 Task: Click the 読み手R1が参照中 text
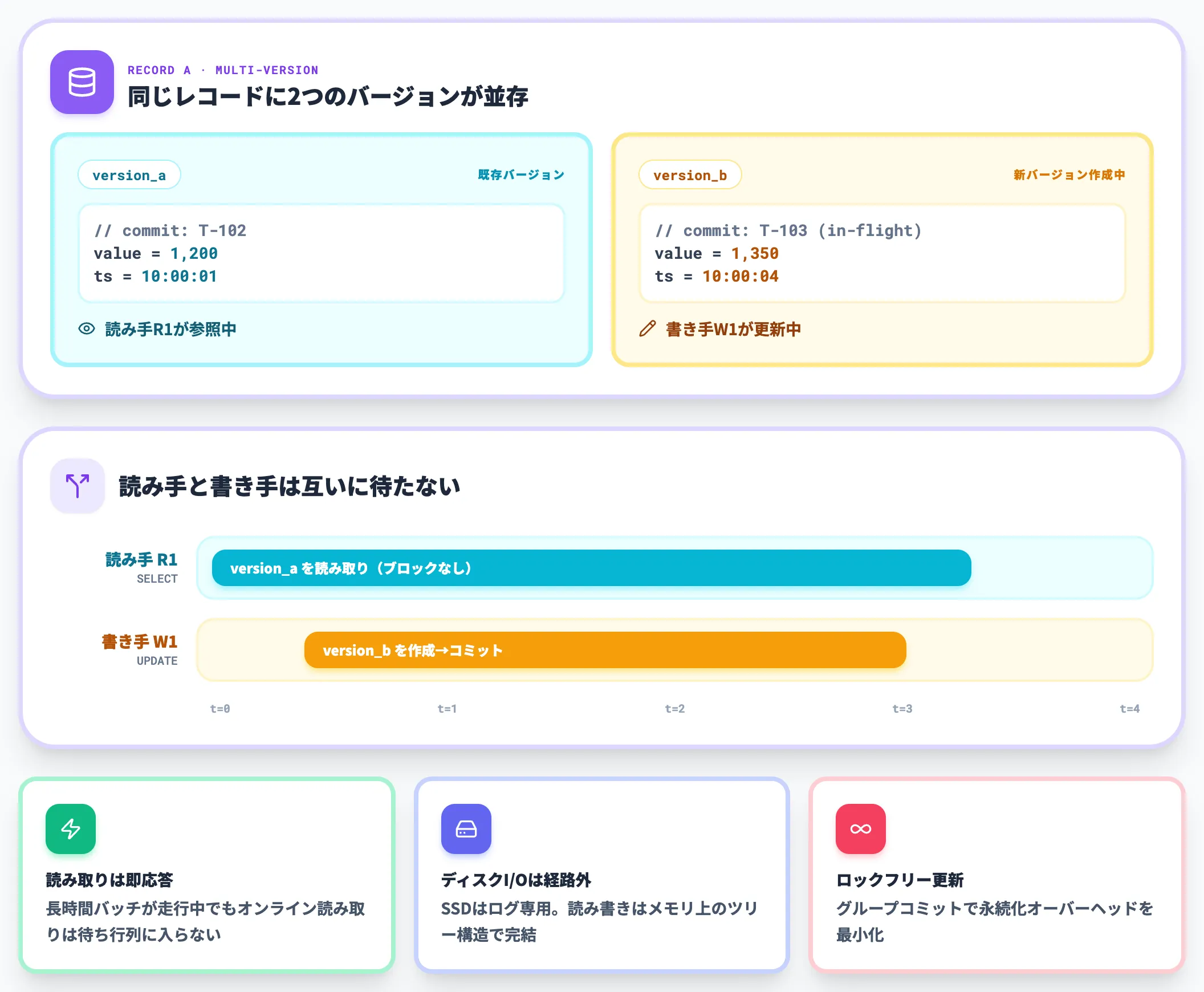(x=171, y=329)
